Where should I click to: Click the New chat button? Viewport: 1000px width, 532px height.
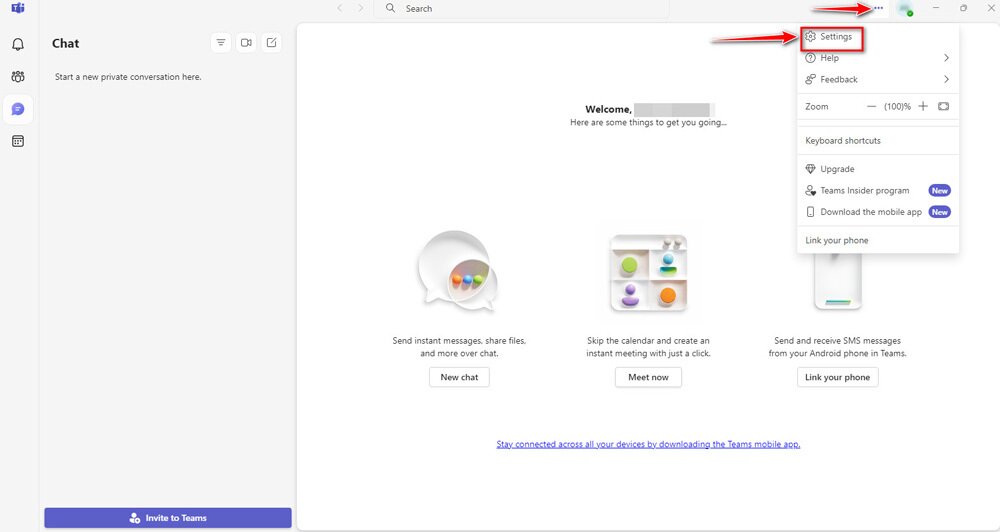tap(459, 377)
